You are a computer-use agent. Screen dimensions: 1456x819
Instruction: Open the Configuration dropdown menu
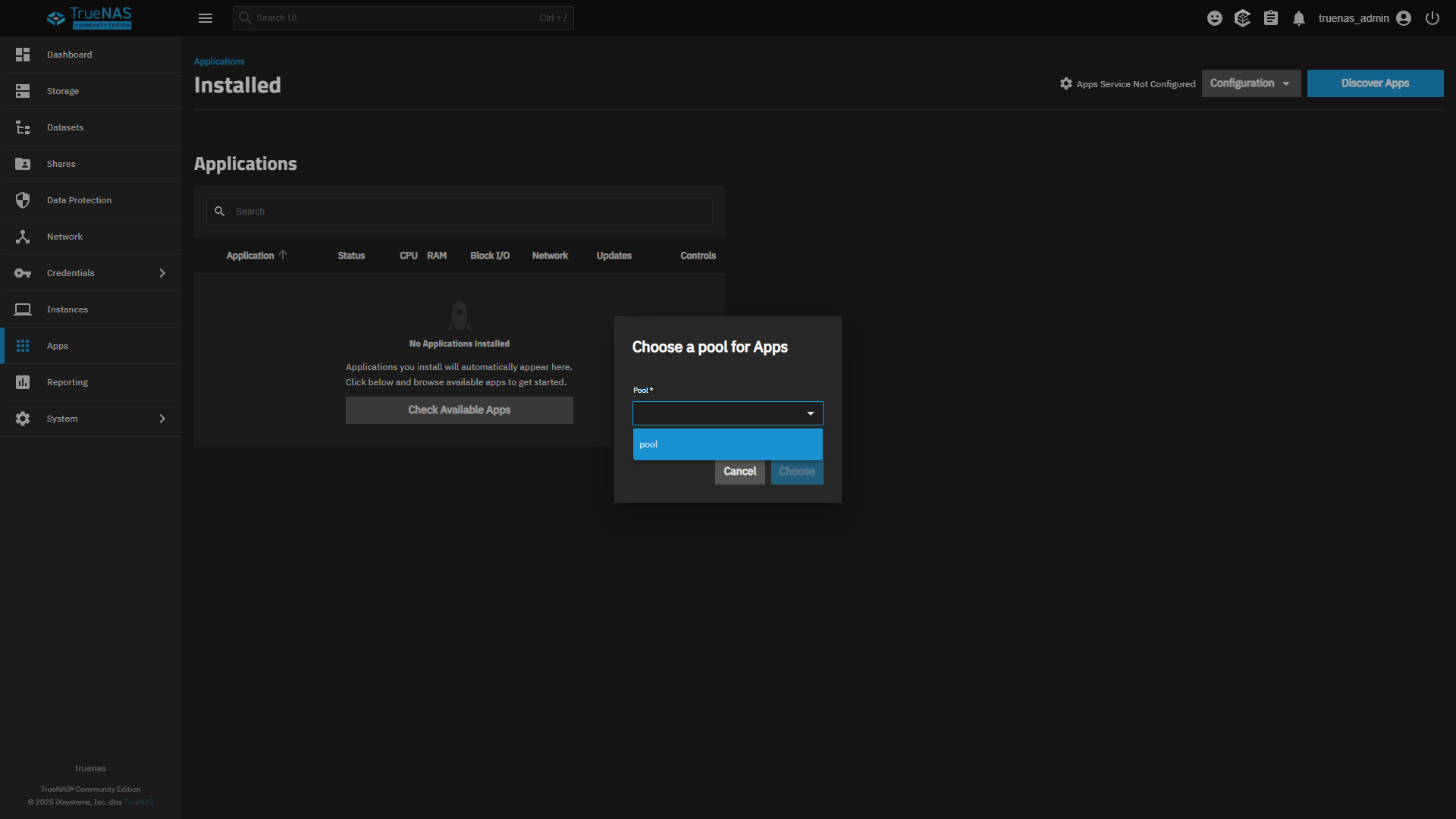(x=1250, y=83)
